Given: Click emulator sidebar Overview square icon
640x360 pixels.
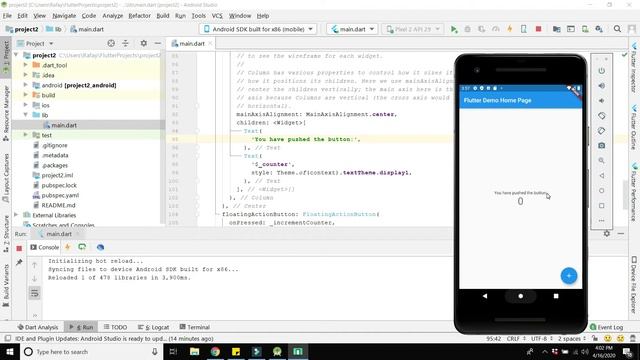Looking at the screenshot, I should [602, 206].
